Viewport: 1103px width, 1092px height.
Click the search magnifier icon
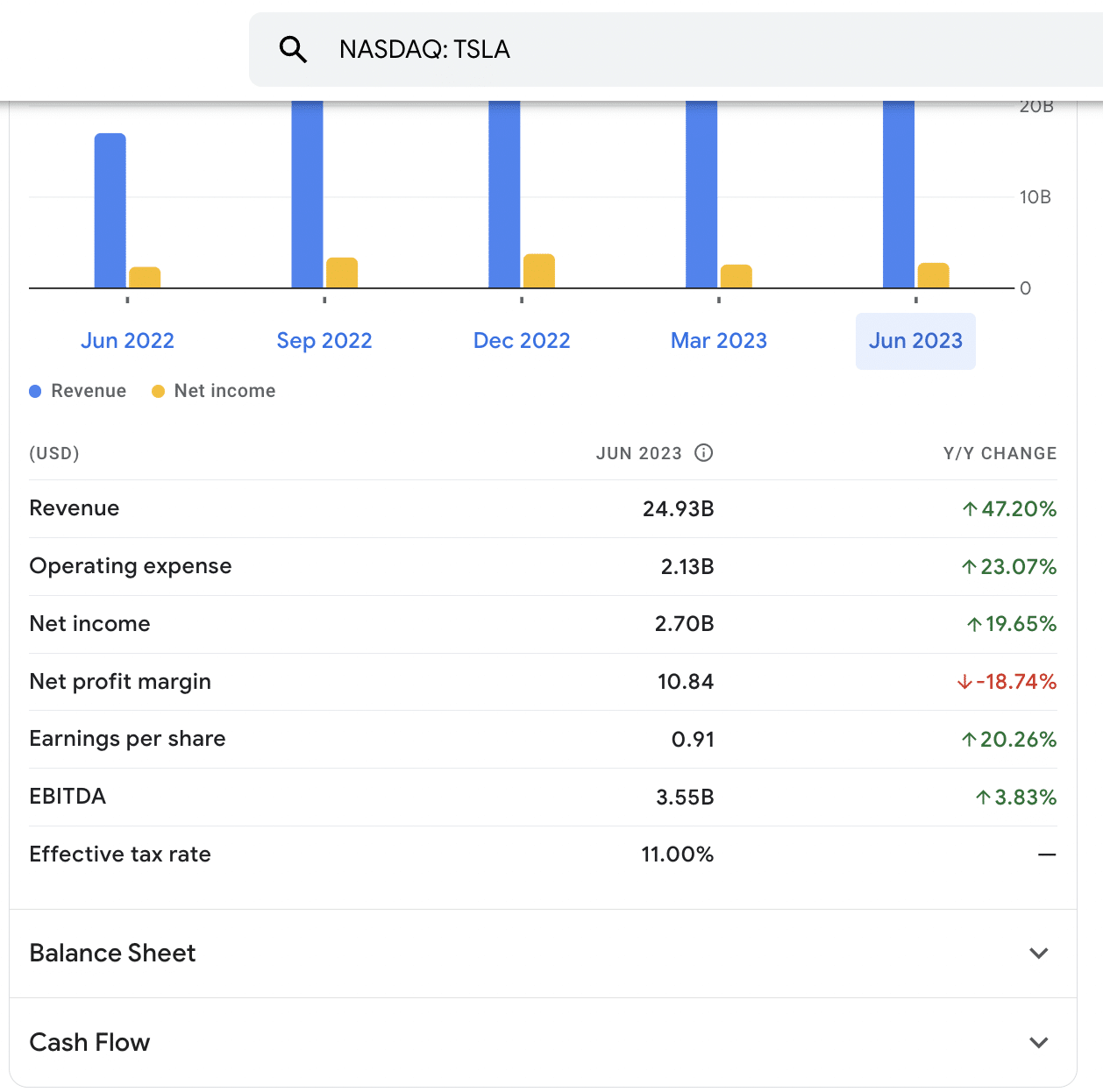tap(293, 49)
